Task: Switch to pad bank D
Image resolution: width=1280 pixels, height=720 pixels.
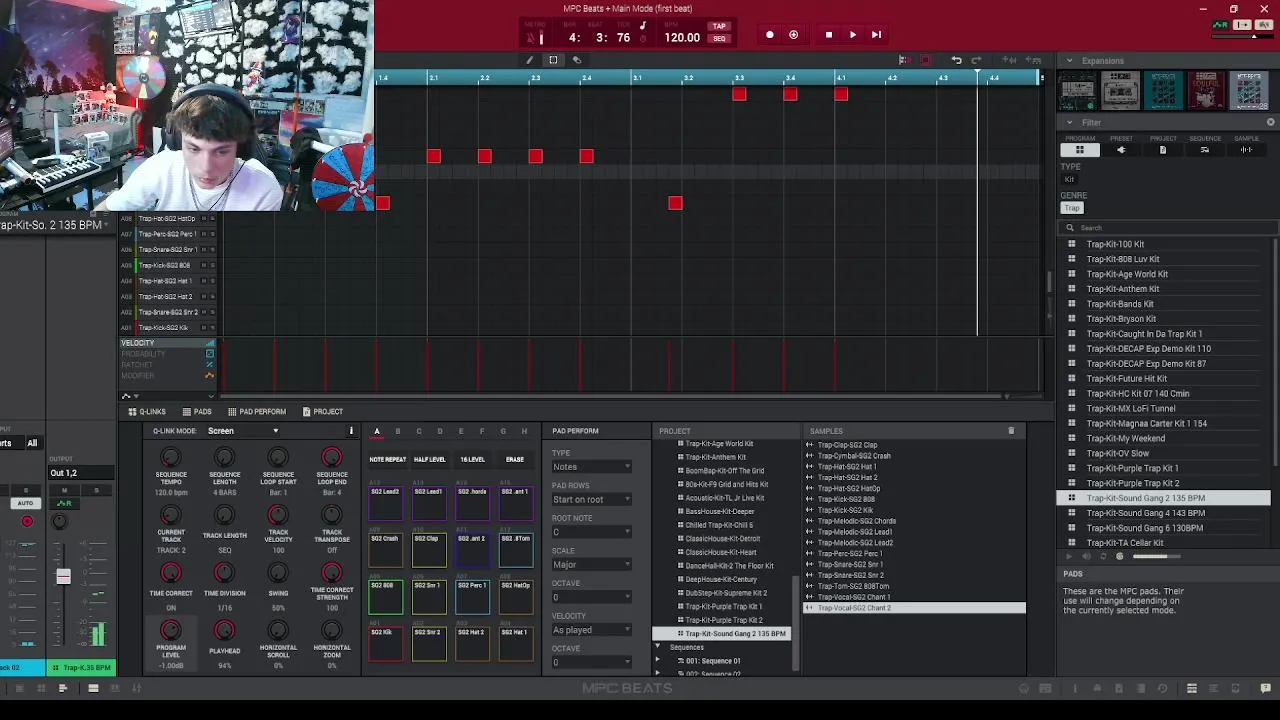Action: click(x=439, y=432)
